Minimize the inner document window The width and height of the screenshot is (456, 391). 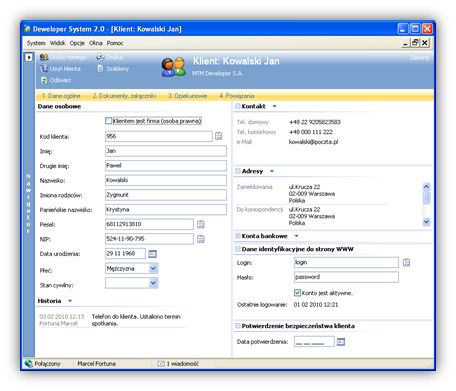[405, 43]
